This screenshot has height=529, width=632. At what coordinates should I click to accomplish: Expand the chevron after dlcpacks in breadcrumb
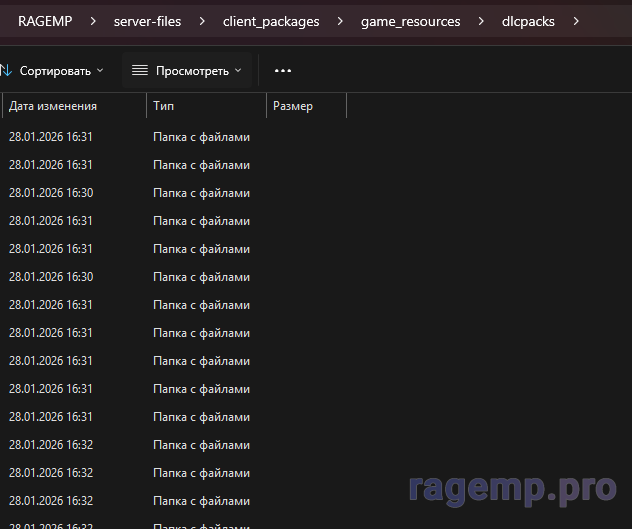[576, 21]
